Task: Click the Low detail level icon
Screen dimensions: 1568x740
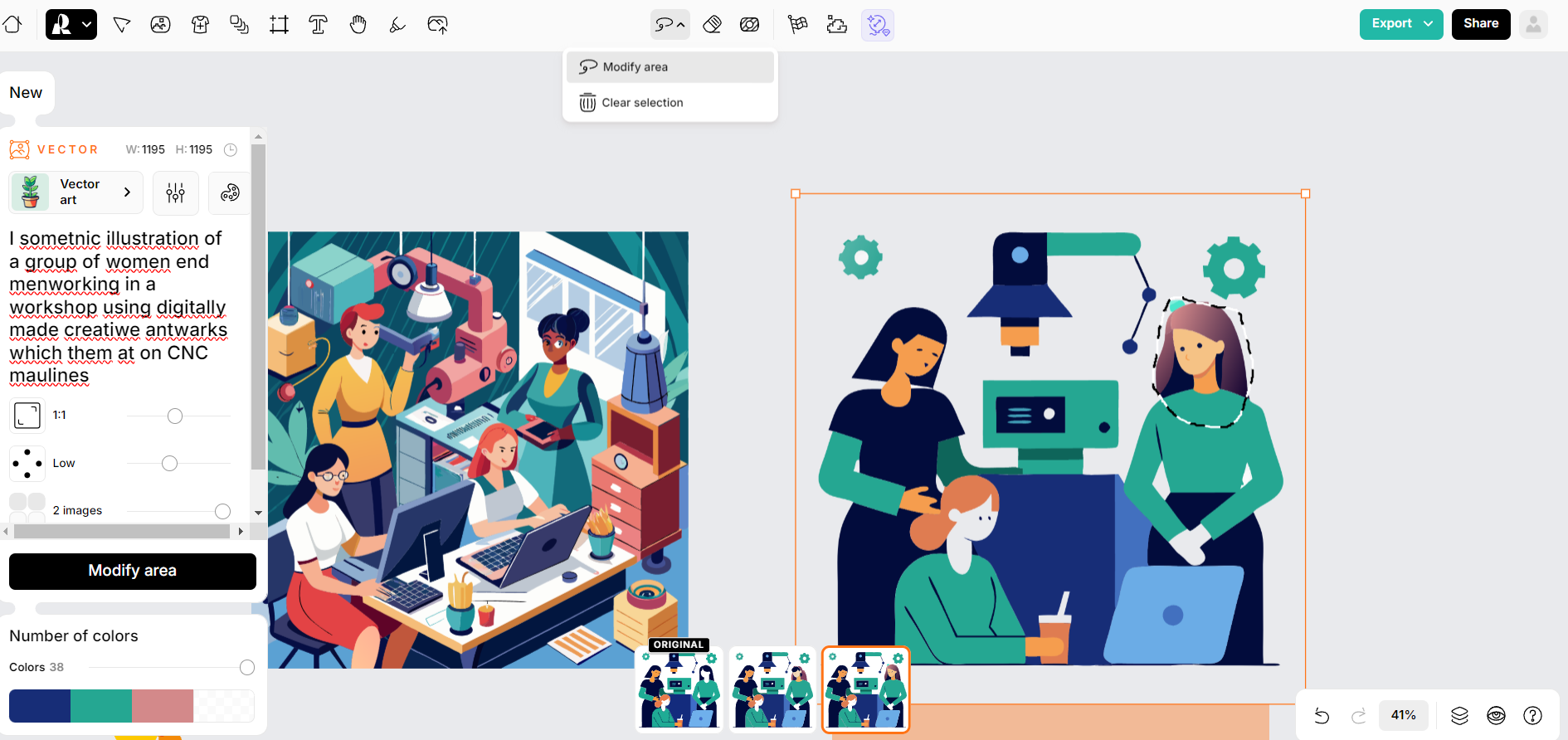Action: point(27,463)
